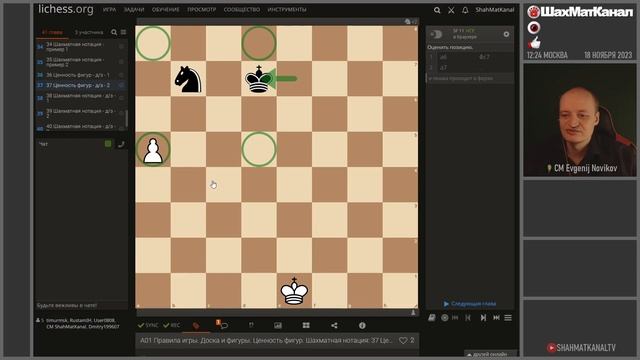Search chapters with the study panel magnifier
640x360 pixels.
coord(114,32)
